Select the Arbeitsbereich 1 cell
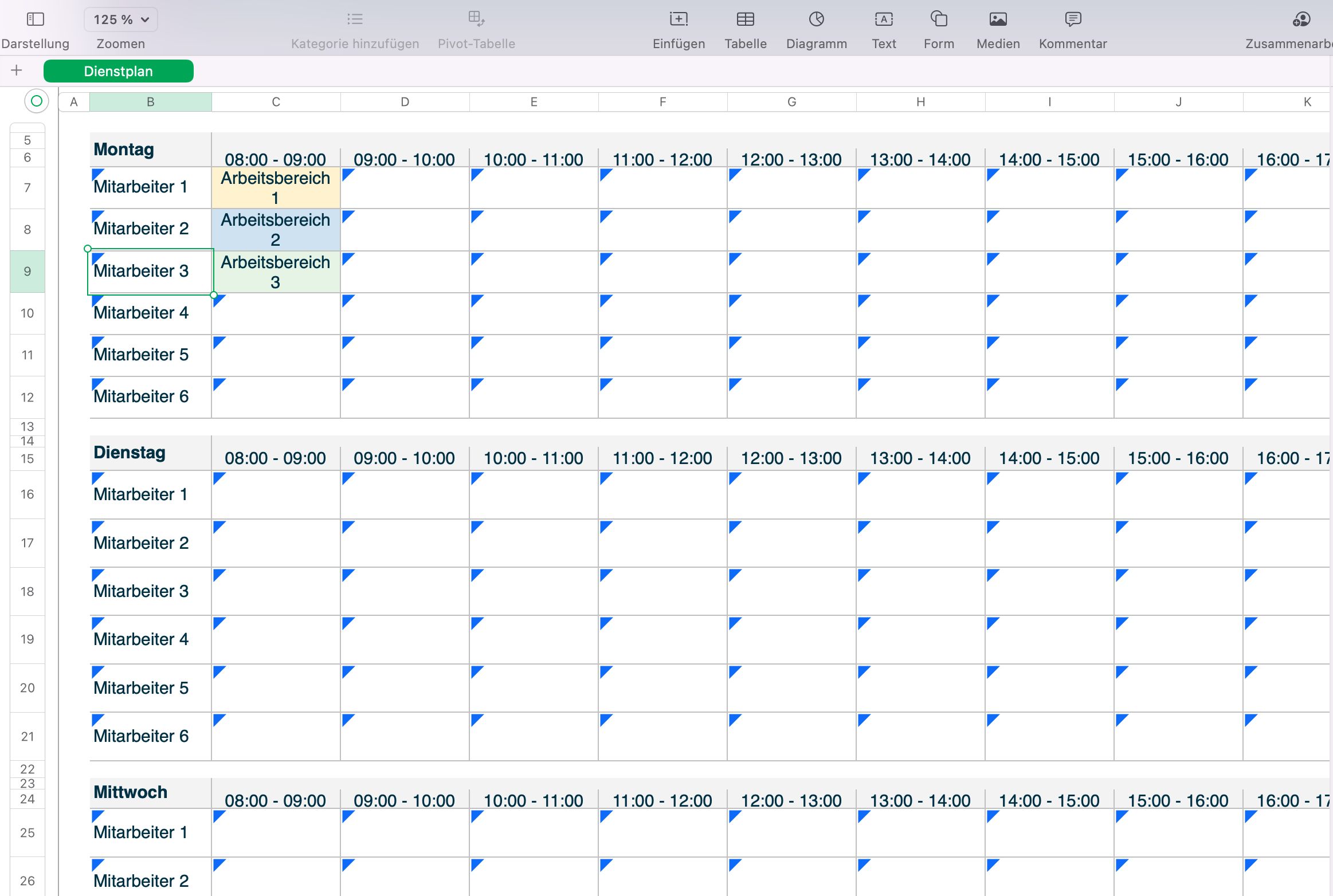 pyautogui.click(x=276, y=187)
